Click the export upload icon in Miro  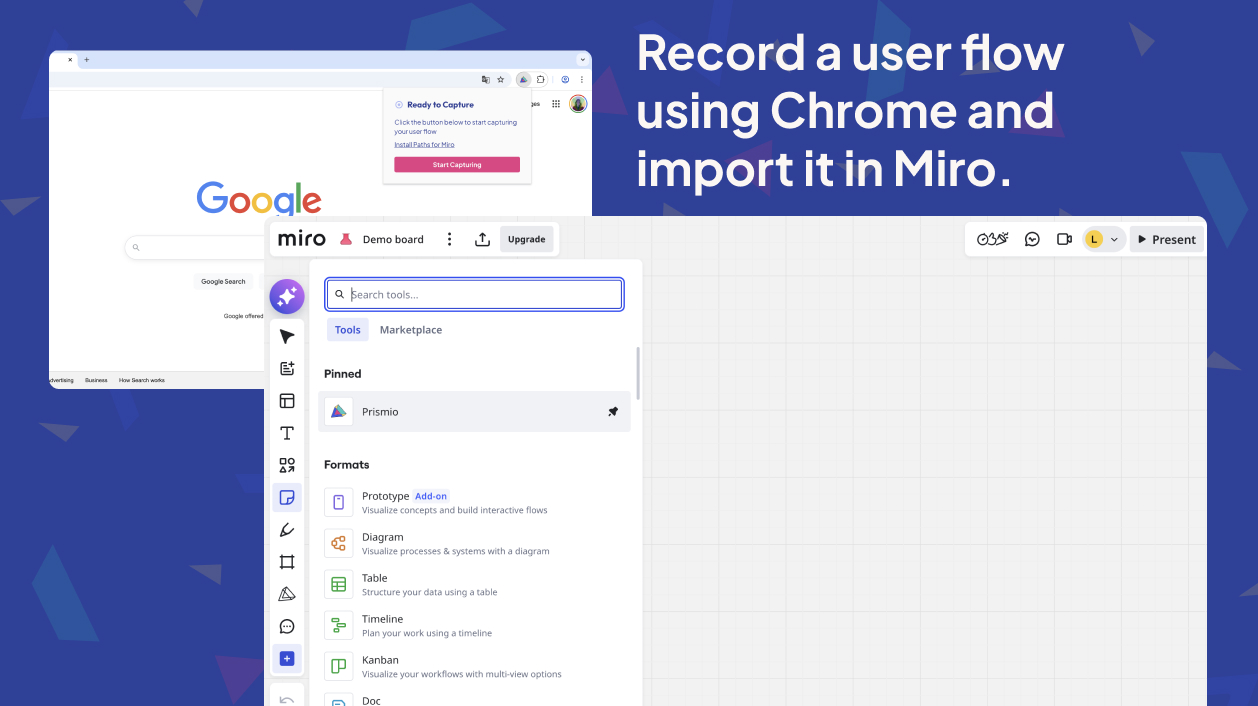[482, 239]
